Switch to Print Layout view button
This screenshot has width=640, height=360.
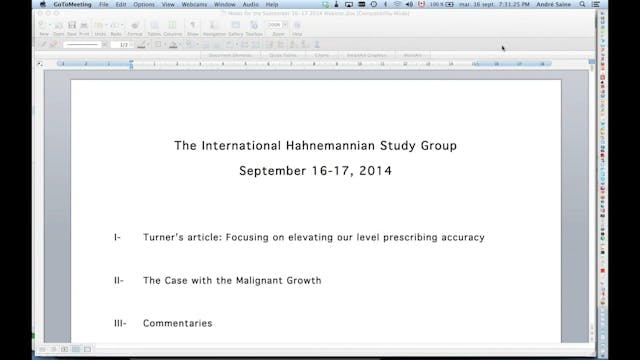[x=76, y=349]
